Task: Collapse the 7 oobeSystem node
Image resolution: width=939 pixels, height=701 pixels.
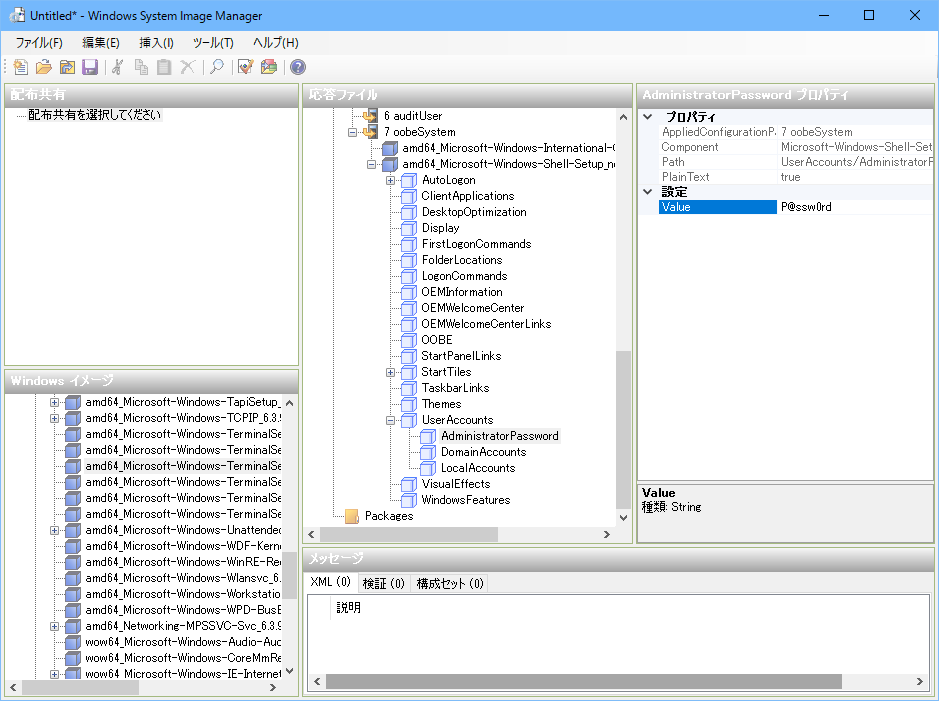Action: click(353, 132)
